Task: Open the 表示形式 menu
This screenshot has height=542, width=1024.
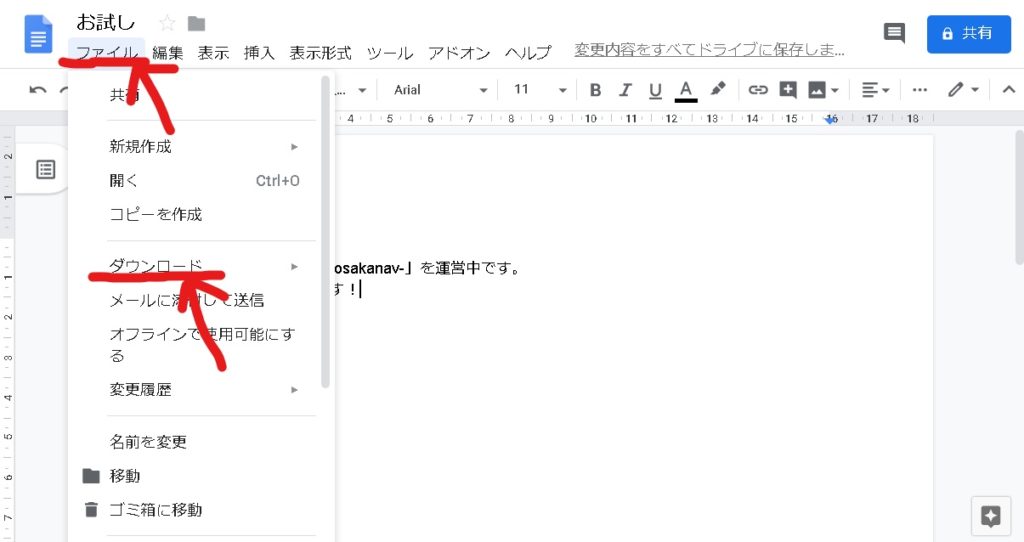Action: (320, 52)
